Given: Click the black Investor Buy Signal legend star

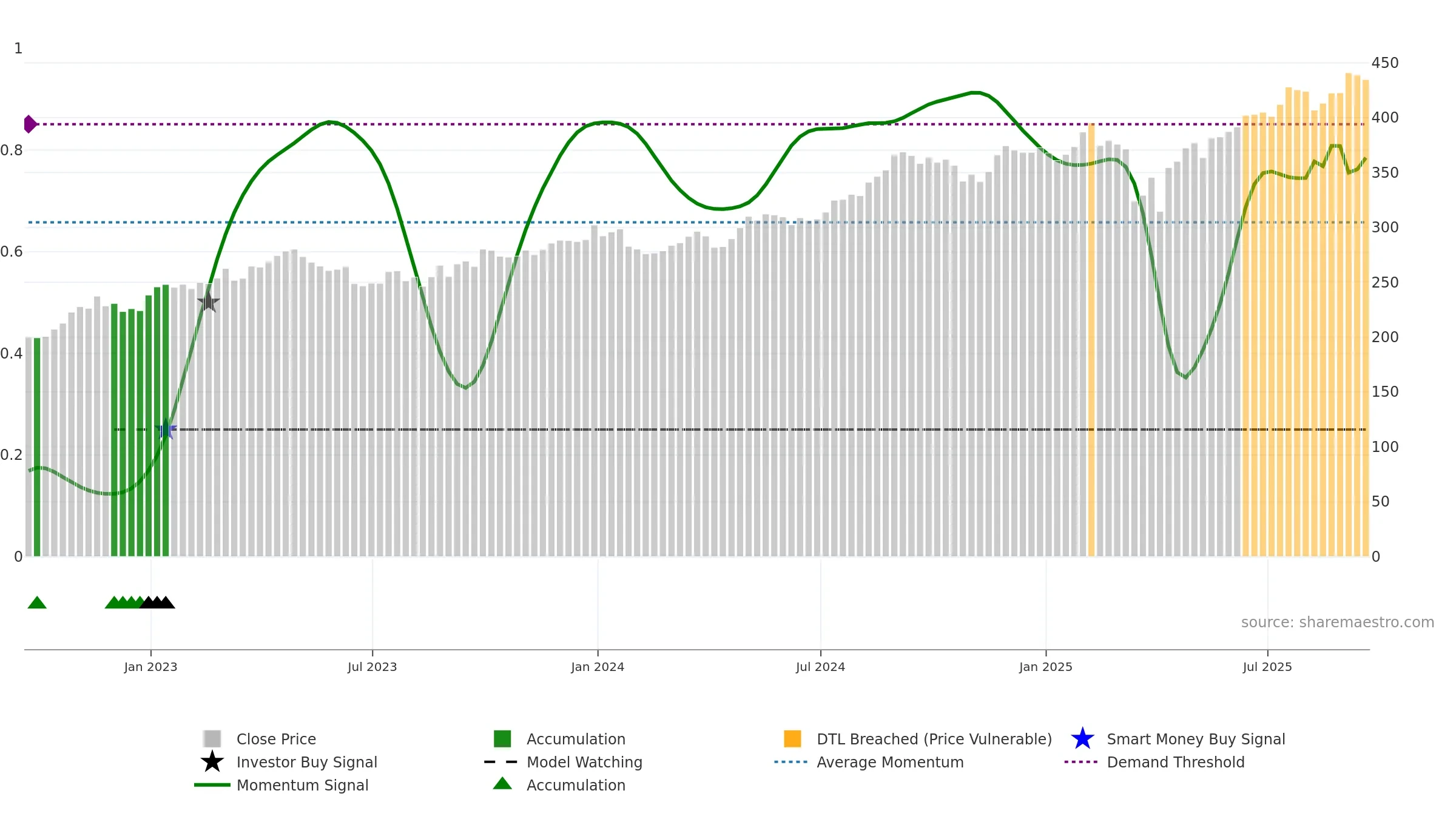Looking at the screenshot, I should [212, 762].
